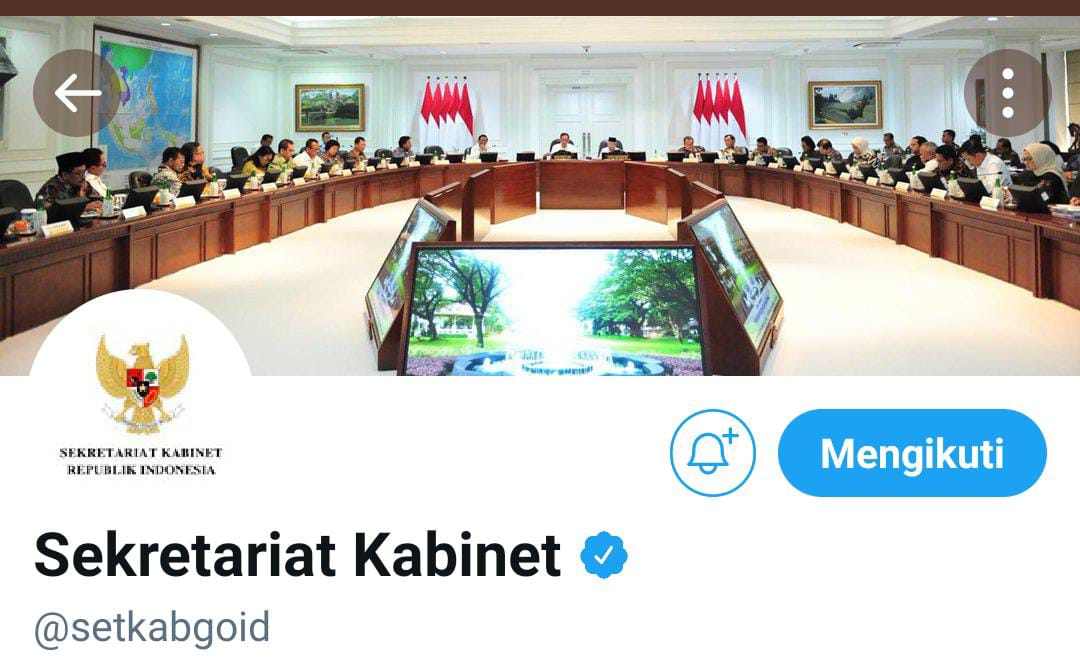
Task: Open the three-dot overflow menu
Action: [x=1007, y=93]
